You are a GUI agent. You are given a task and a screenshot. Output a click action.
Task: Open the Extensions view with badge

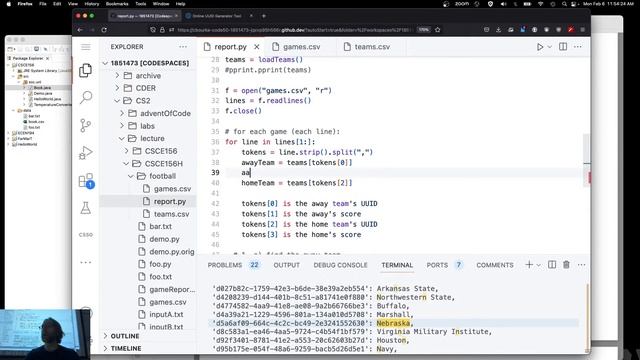[86, 180]
